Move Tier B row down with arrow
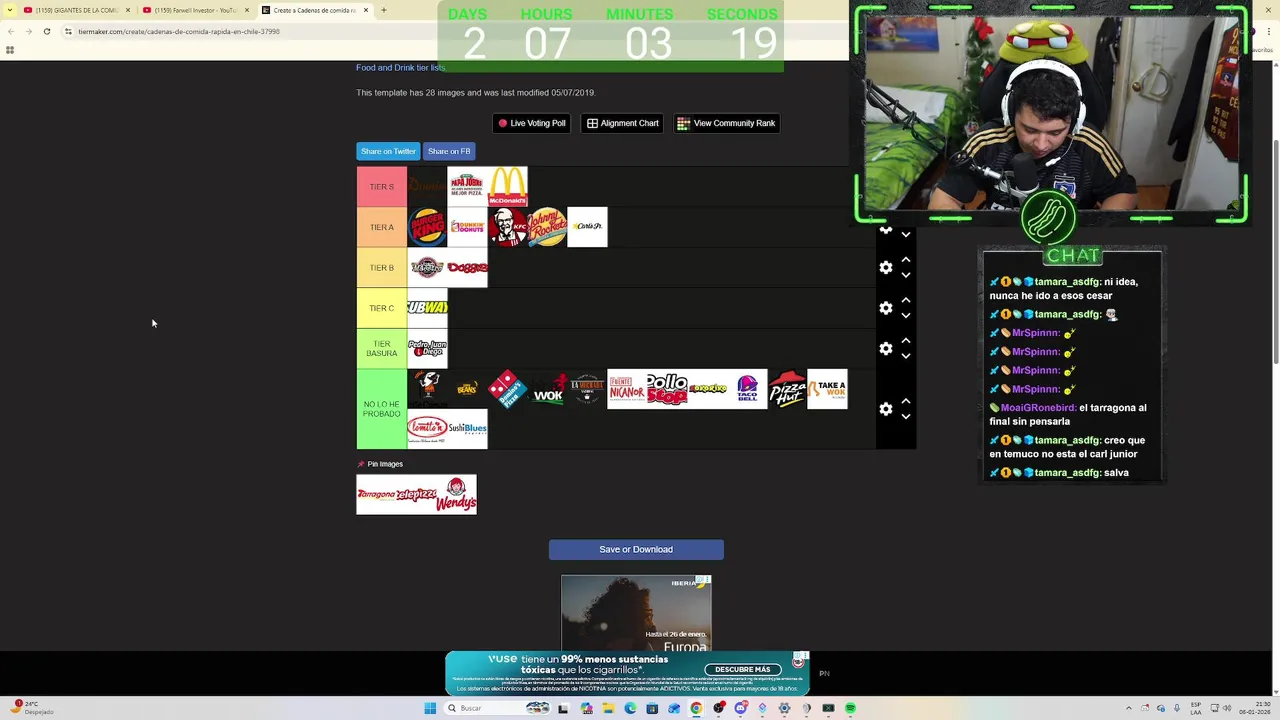 point(906,275)
